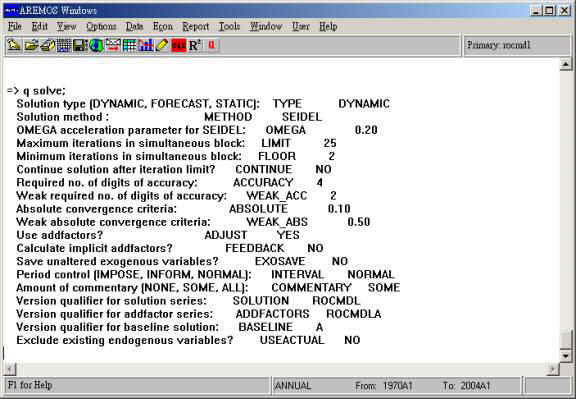Click the R-squared regression icon
Viewport: 576px width, 399px height.
click(x=194, y=45)
